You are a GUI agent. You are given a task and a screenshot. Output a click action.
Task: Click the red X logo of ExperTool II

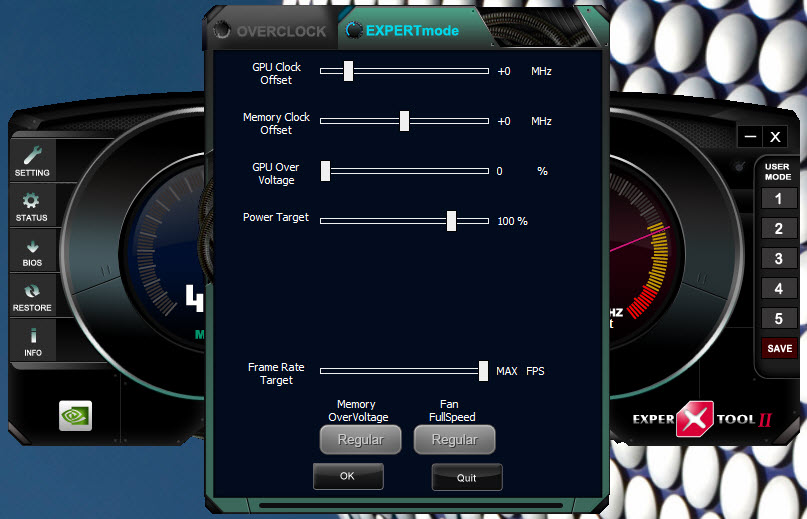tap(695, 419)
